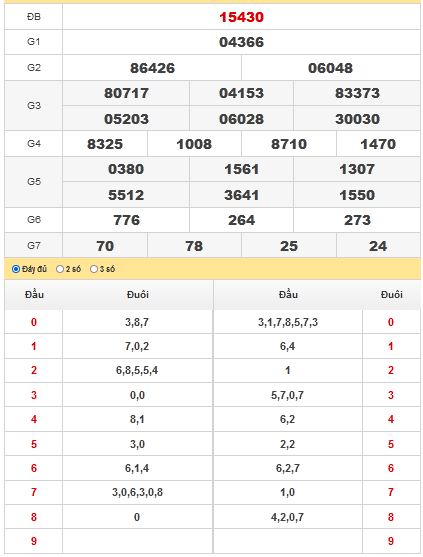Click the G6 prize row label
Screen dimensions: 423x557
34,220
